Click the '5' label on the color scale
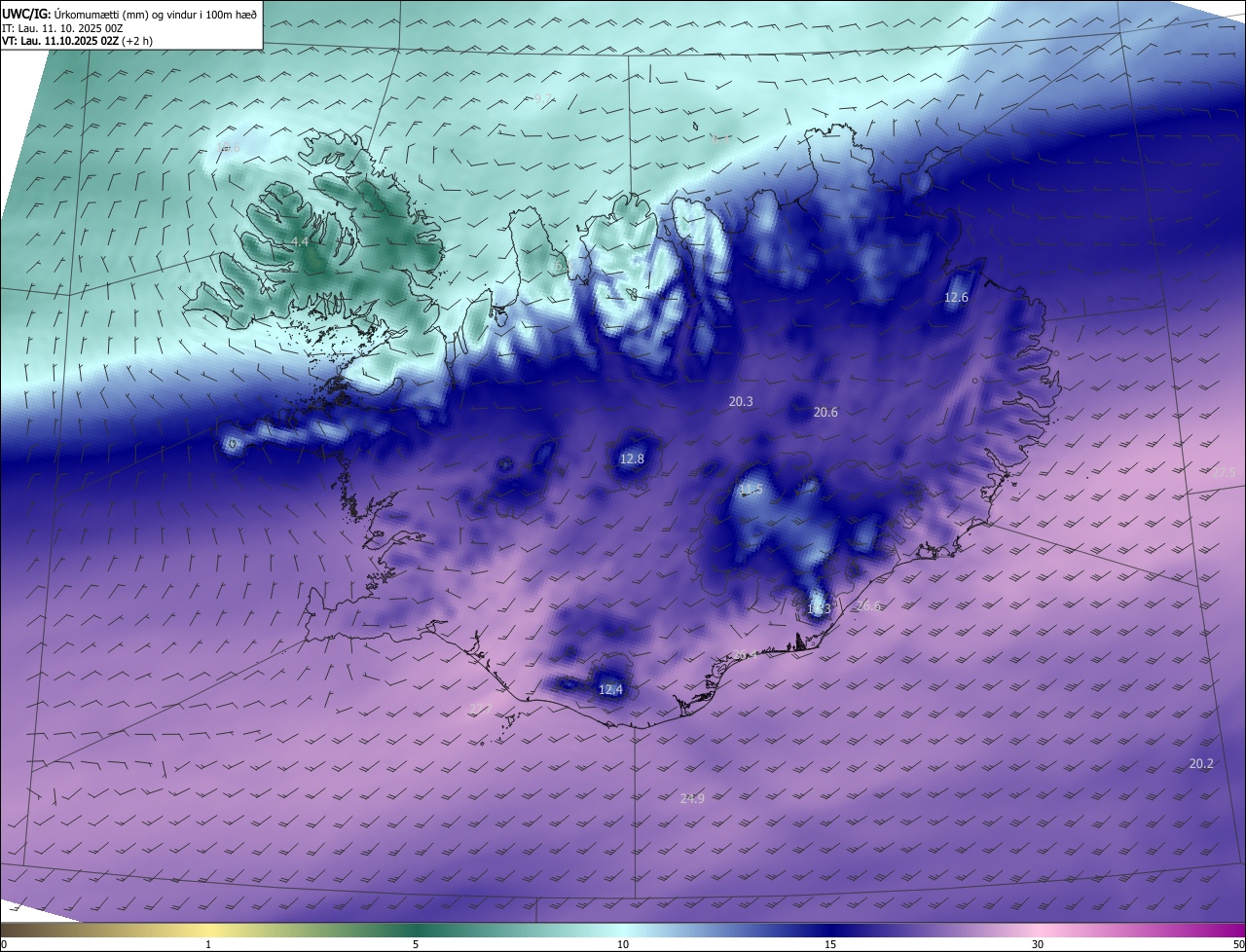This screenshot has height=952, width=1246. 416,944
